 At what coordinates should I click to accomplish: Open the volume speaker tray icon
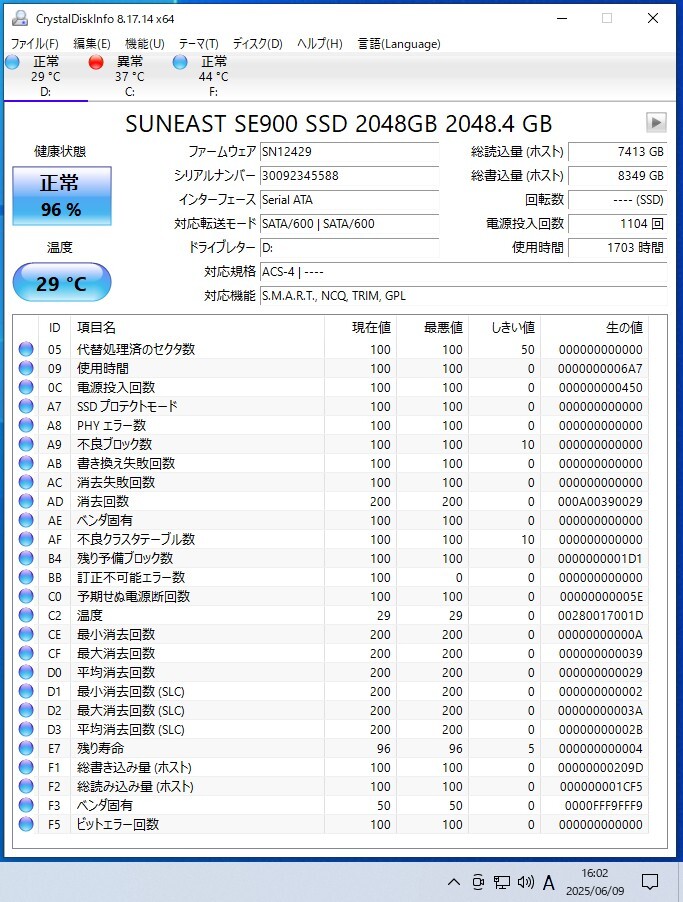(525, 882)
